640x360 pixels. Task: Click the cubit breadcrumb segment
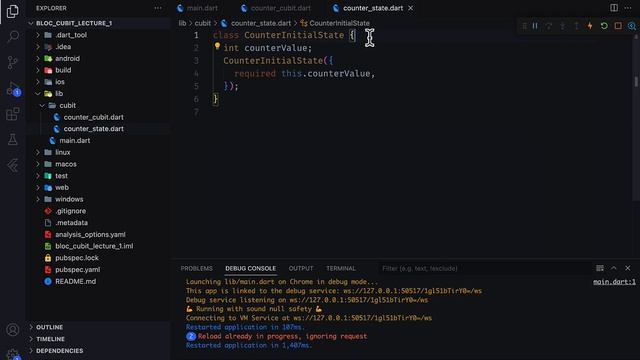[x=202, y=23]
